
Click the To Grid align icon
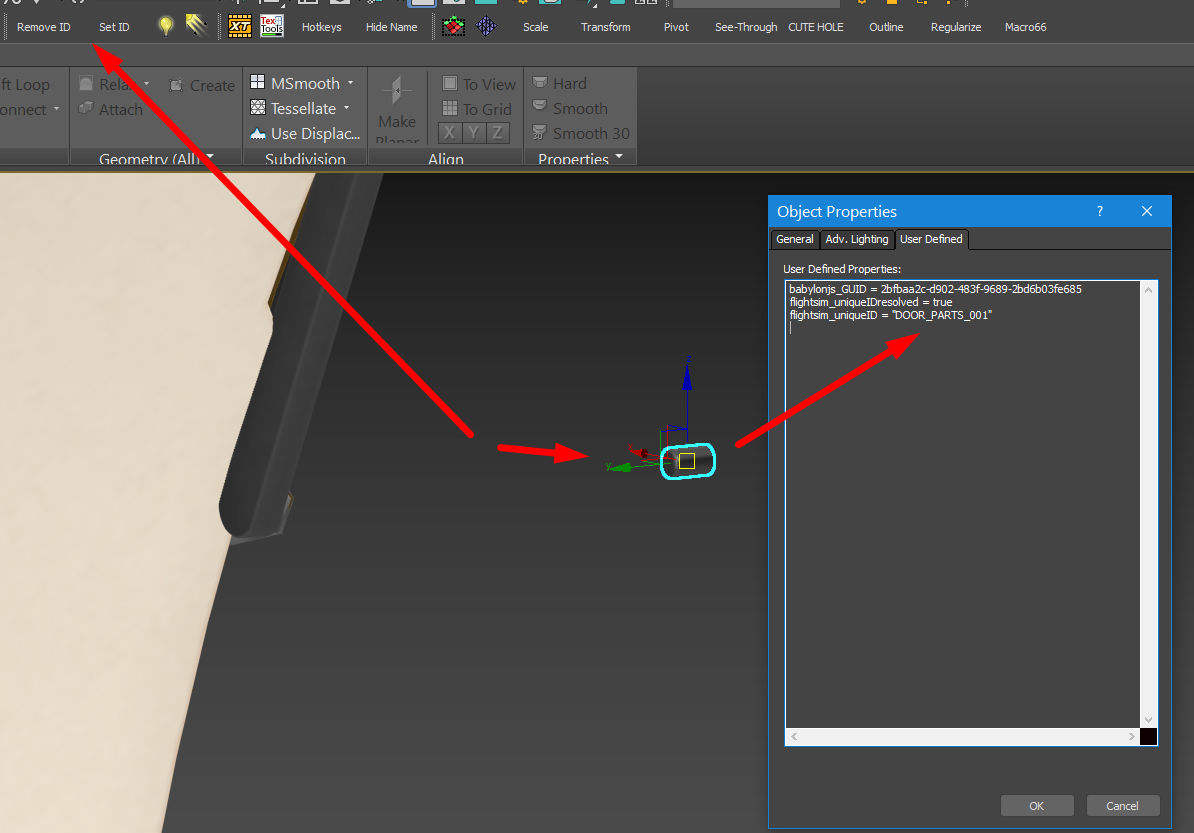(450, 108)
